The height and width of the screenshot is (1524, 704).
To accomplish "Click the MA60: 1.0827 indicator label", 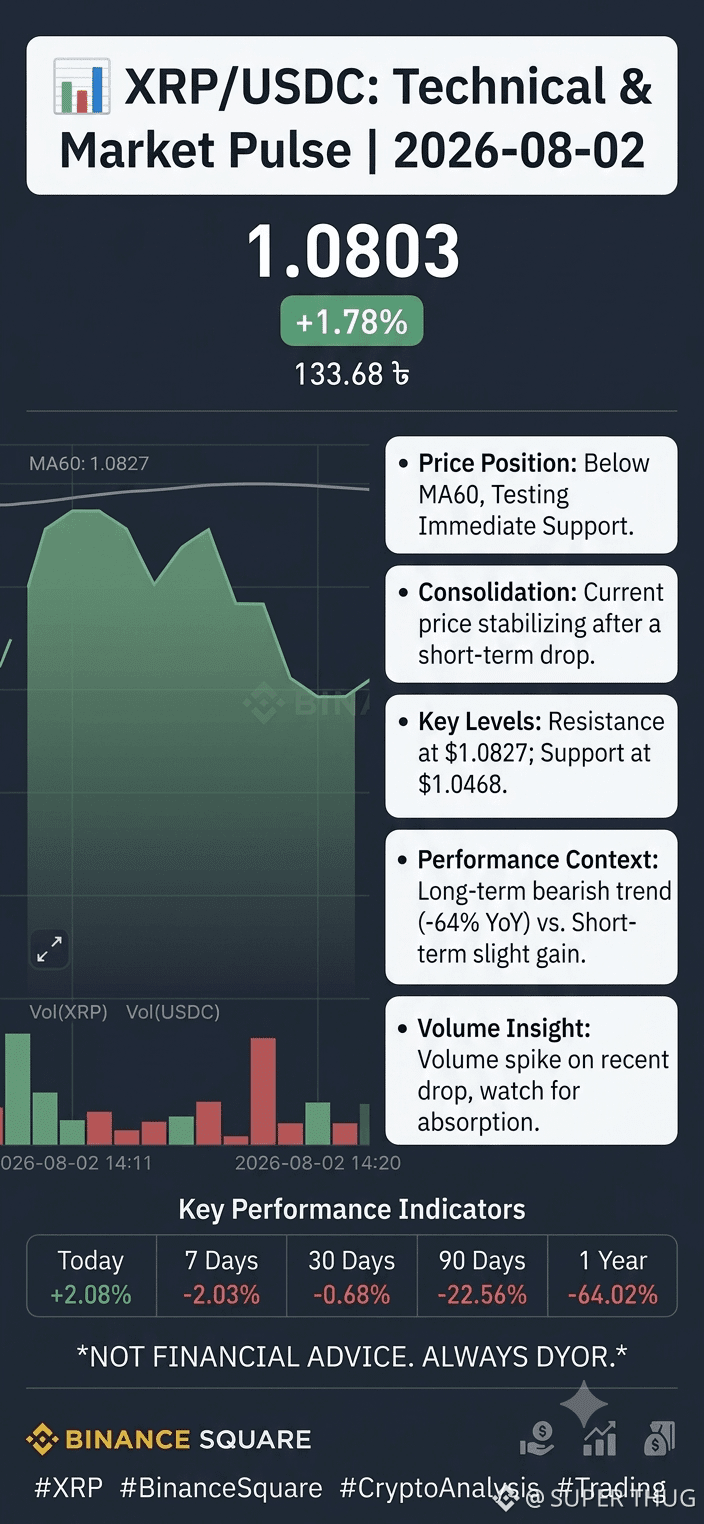I will pyautogui.click(x=89, y=463).
